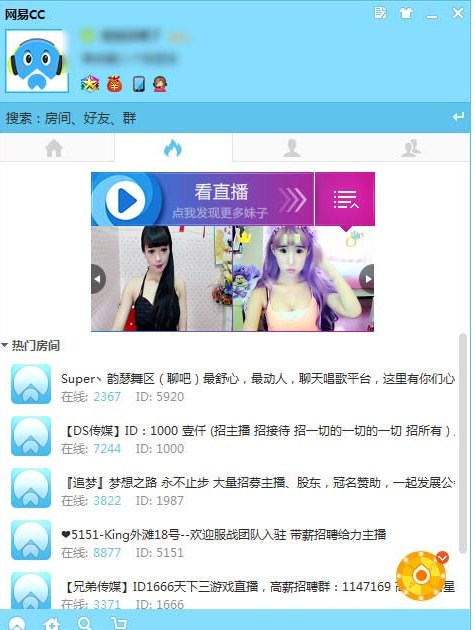Open the DS传媒 room ID 1000
The image size is (475, 630).
click(233, 439)
